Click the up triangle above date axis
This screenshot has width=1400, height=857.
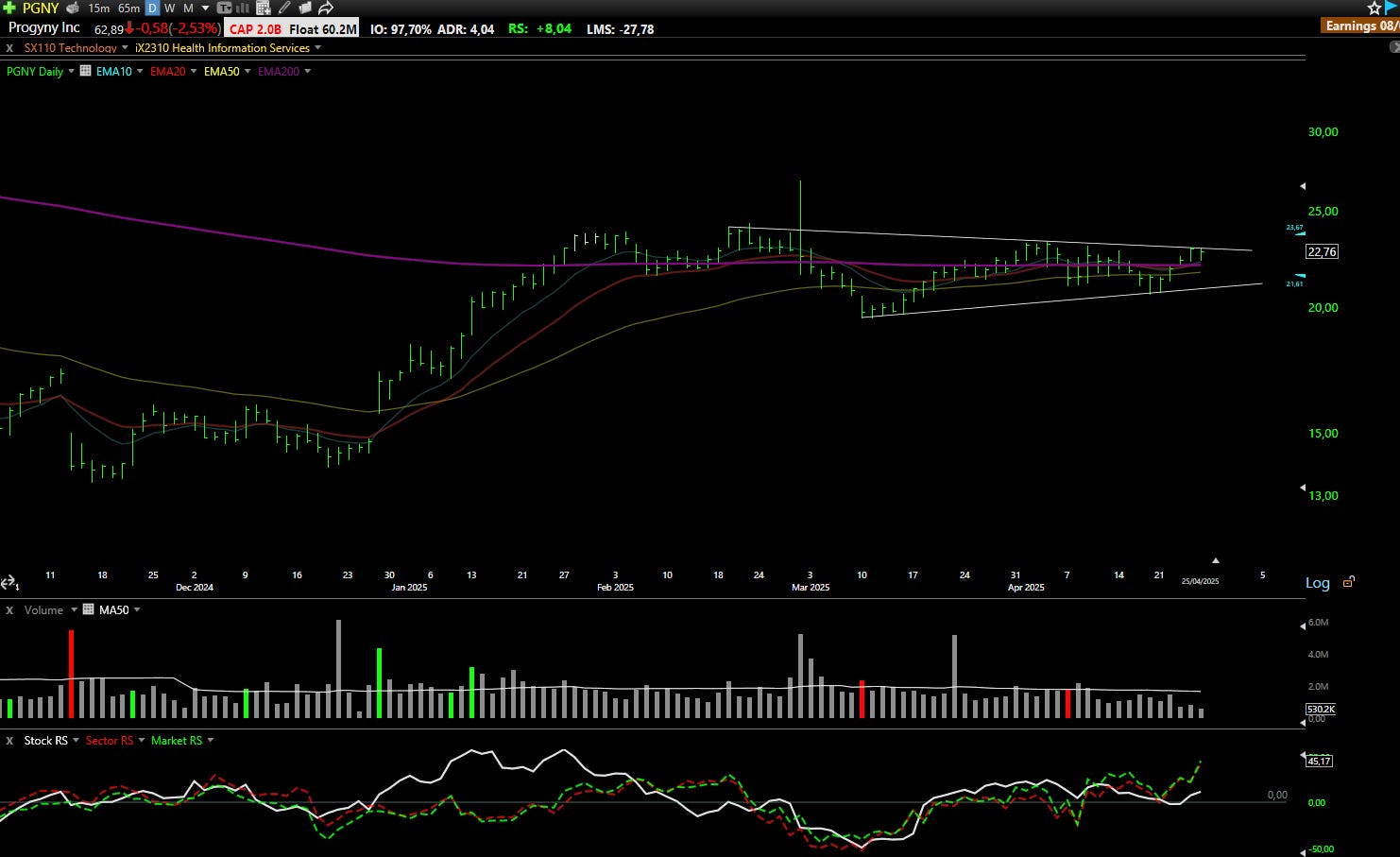click(1215, 560)
